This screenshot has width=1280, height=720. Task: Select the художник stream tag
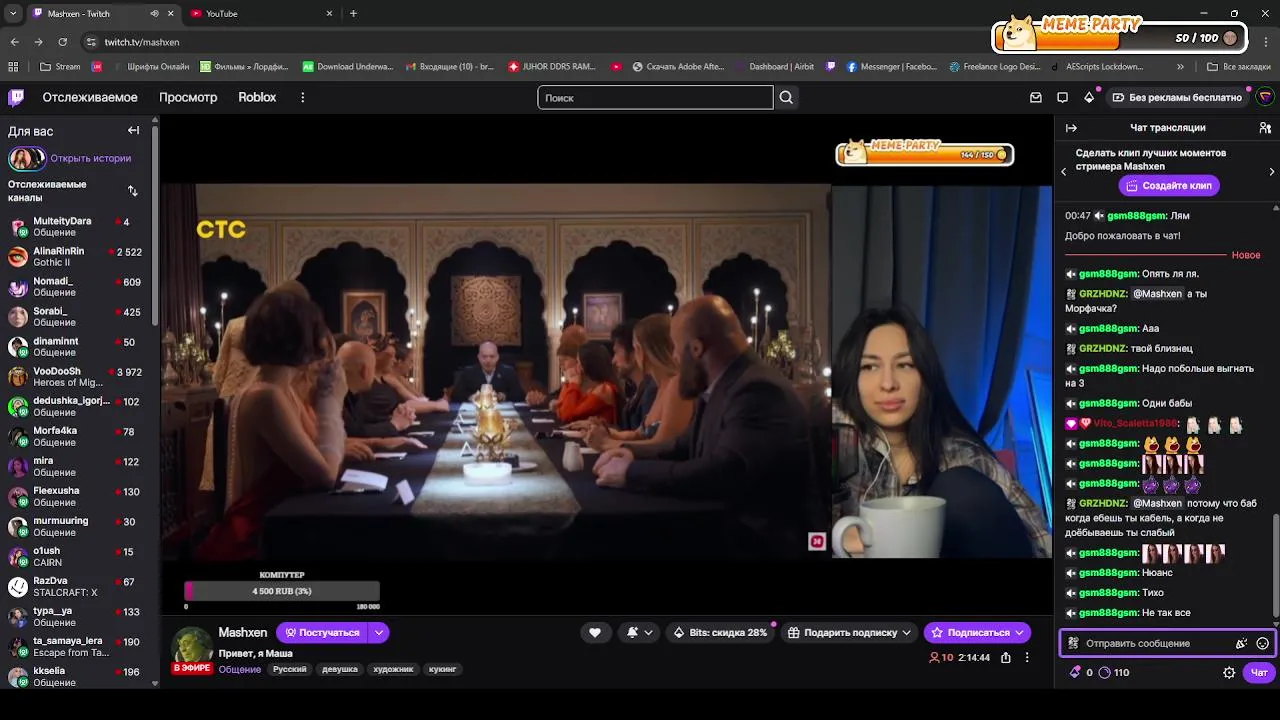tap(393, 669)
